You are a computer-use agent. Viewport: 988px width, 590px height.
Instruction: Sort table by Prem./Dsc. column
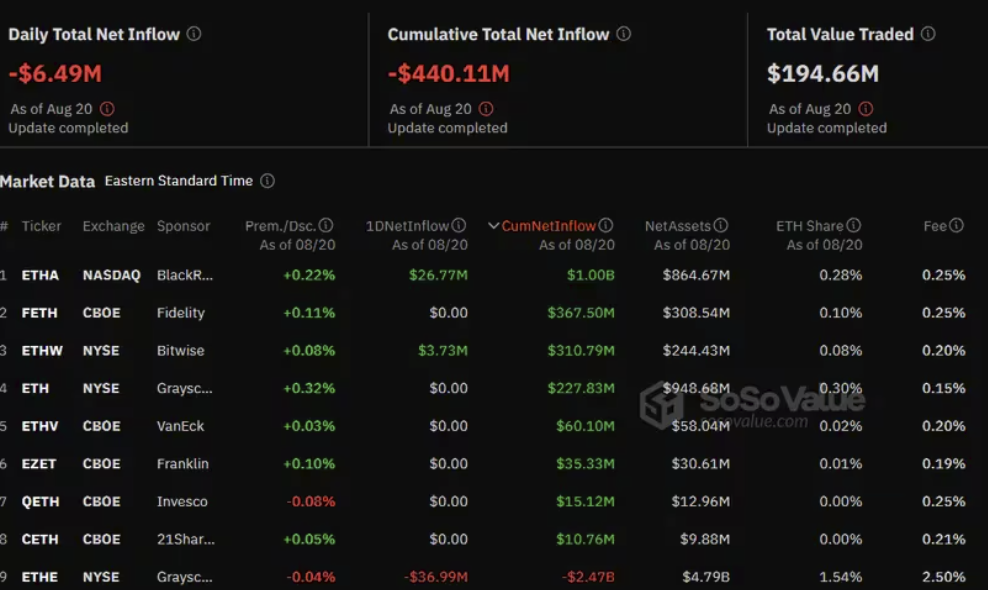pos(280,226)
